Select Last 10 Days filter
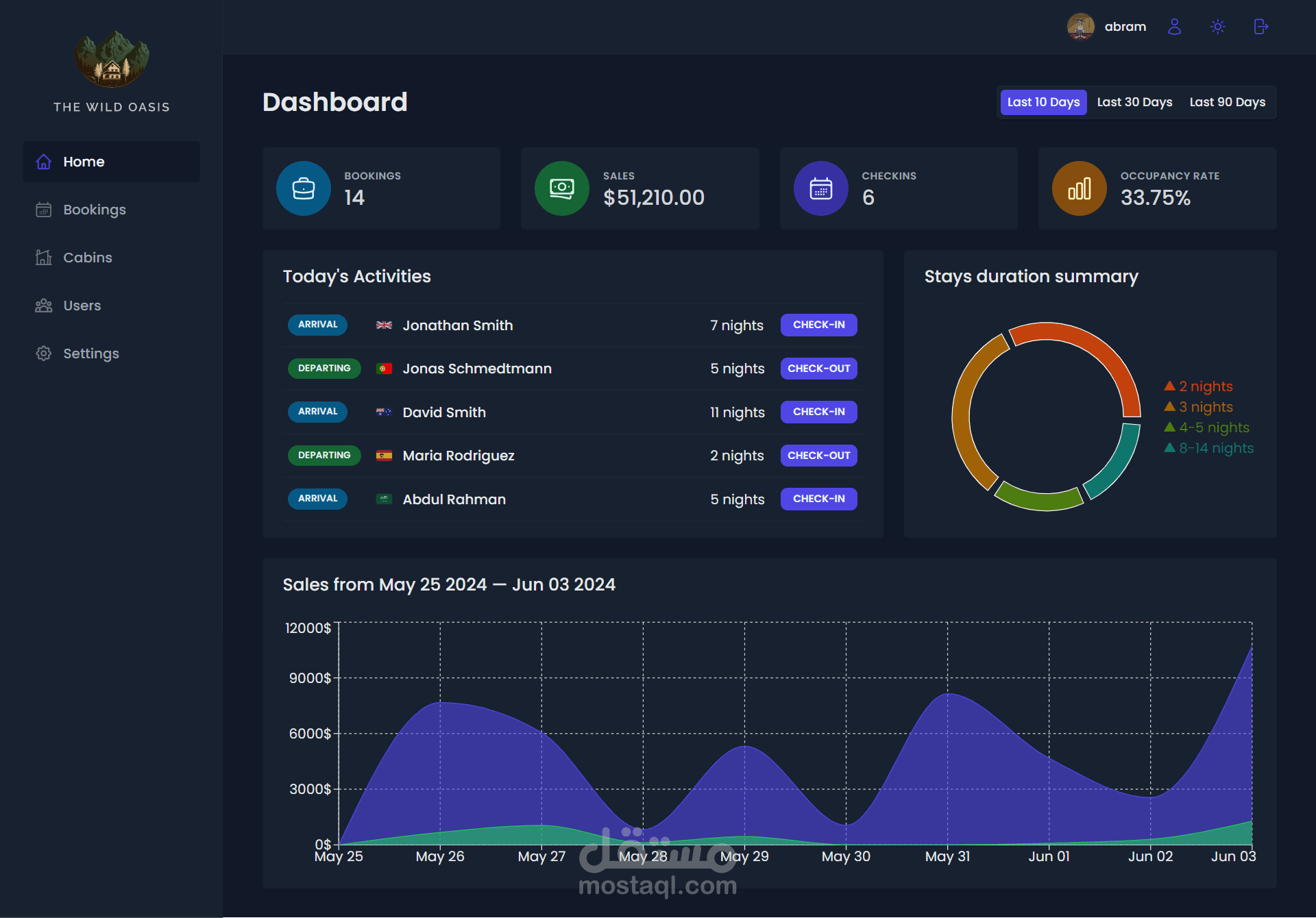The width and height of the screenshot is (1316, 918). pyautogui.click(x=1043, y=102)
